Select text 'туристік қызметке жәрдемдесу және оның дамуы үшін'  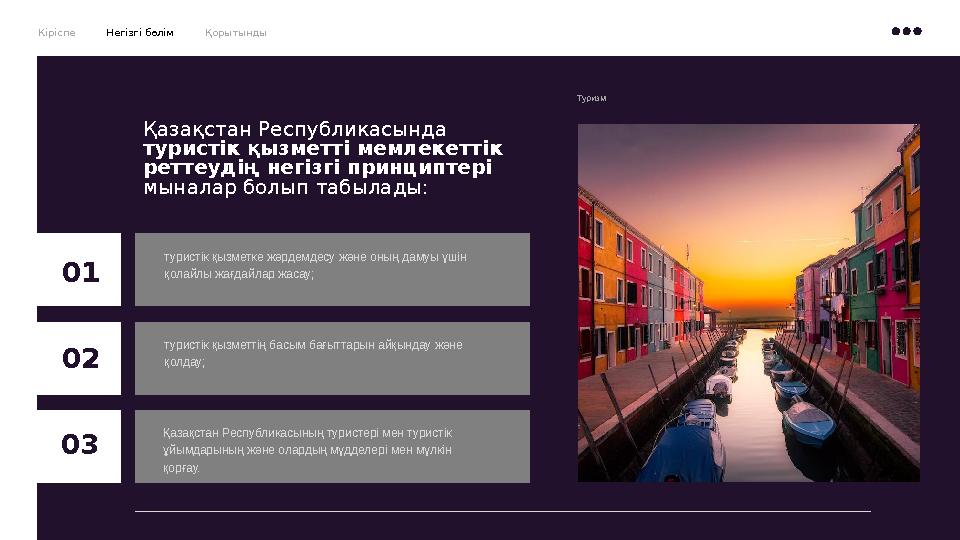click(315, 257)
